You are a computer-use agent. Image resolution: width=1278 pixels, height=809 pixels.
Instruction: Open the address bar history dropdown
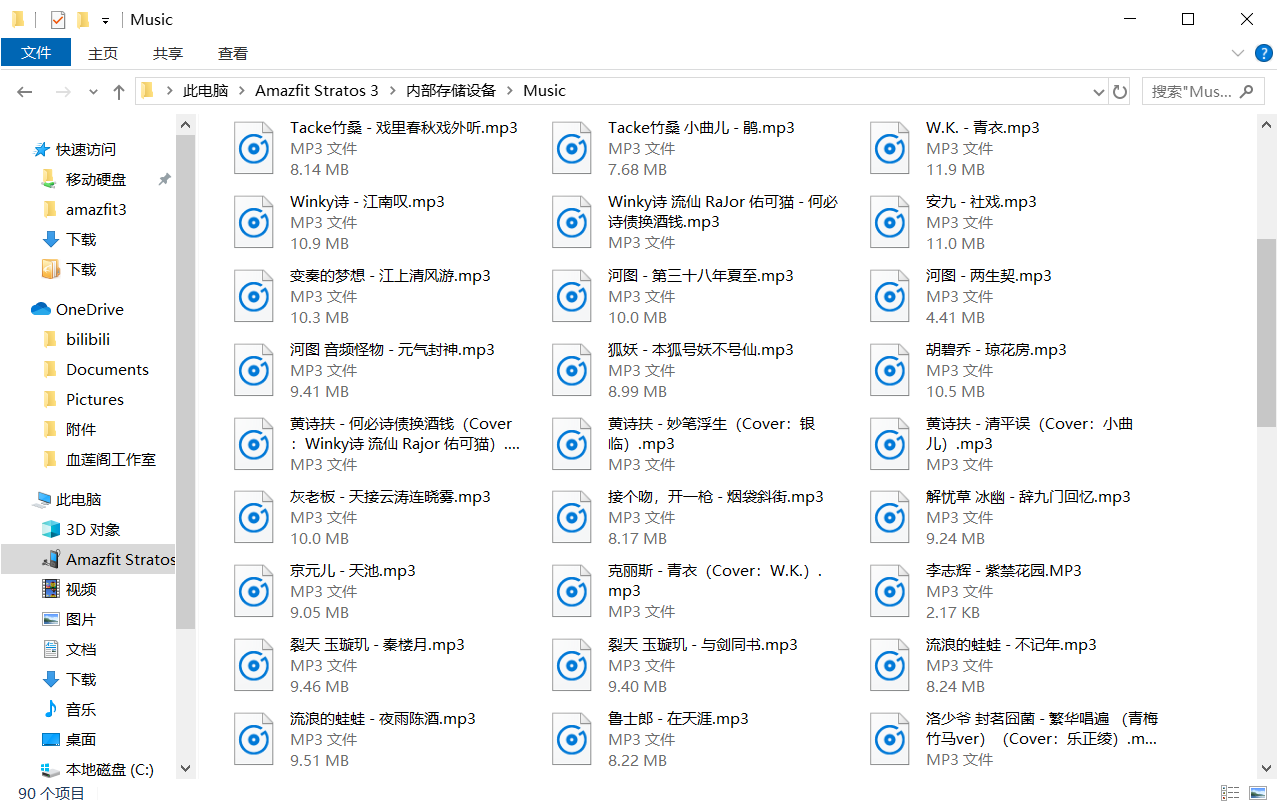click(1099, 91)
